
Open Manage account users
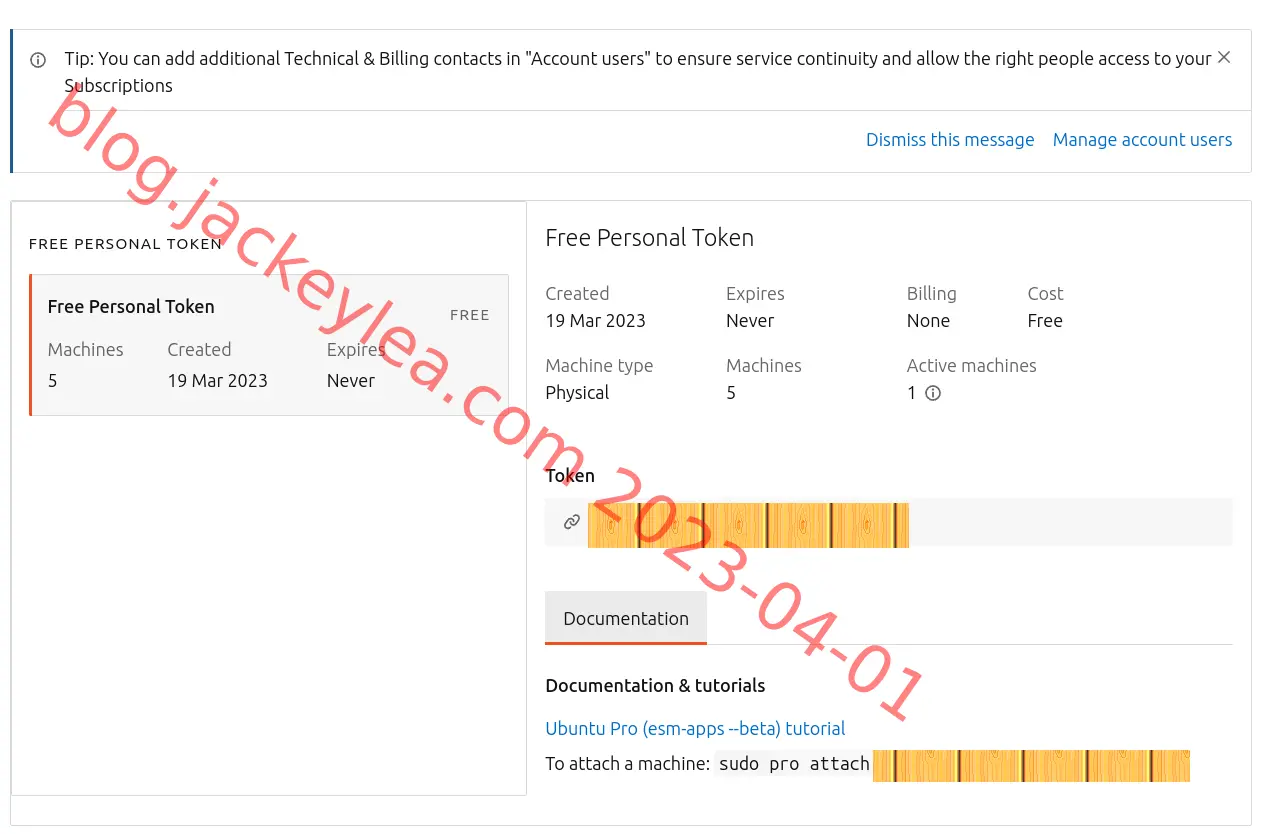click(1142, 140)
